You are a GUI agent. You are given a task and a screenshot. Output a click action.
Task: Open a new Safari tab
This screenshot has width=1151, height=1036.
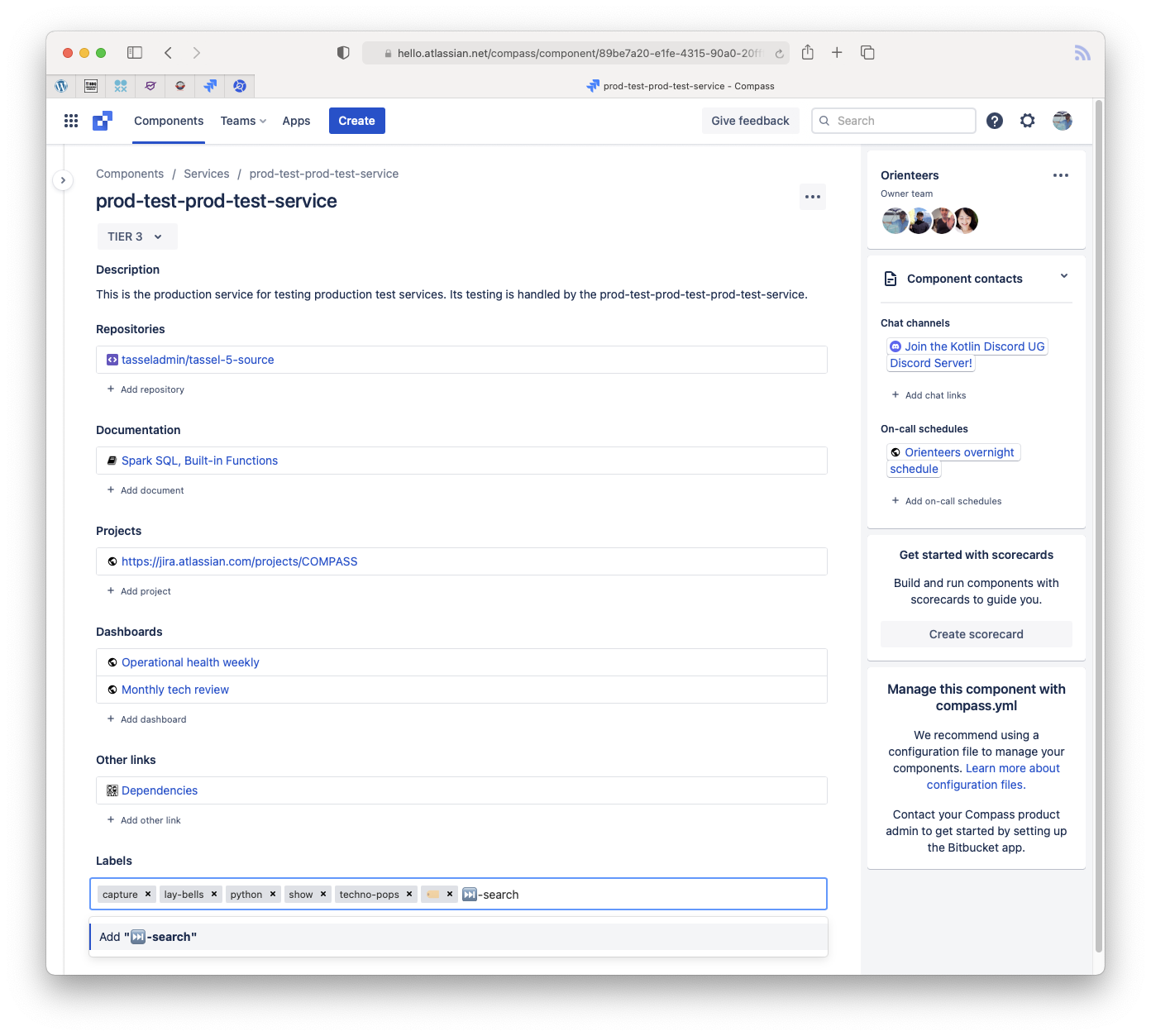(837, 53)
